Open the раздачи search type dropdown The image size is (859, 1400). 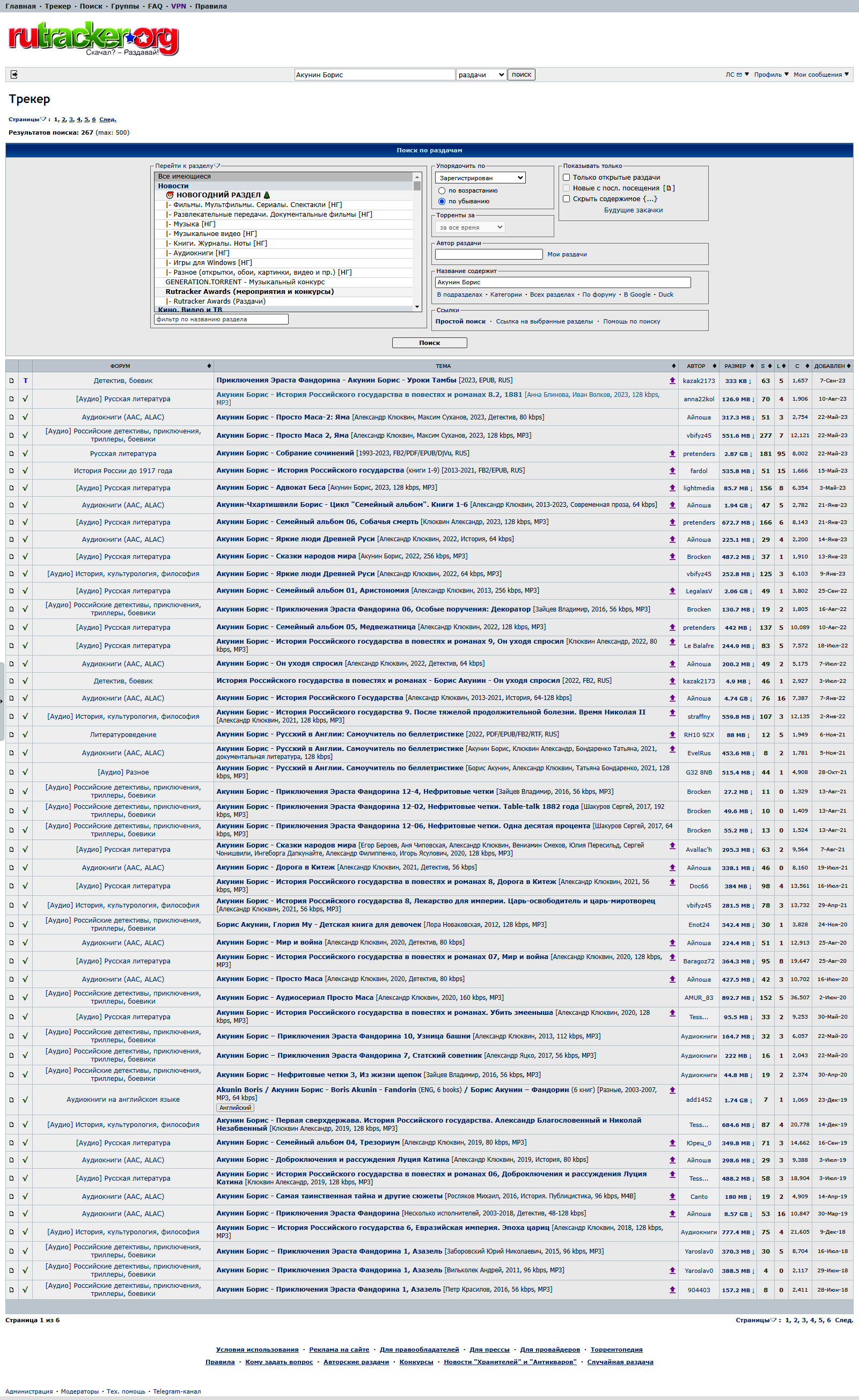[481, 75]
